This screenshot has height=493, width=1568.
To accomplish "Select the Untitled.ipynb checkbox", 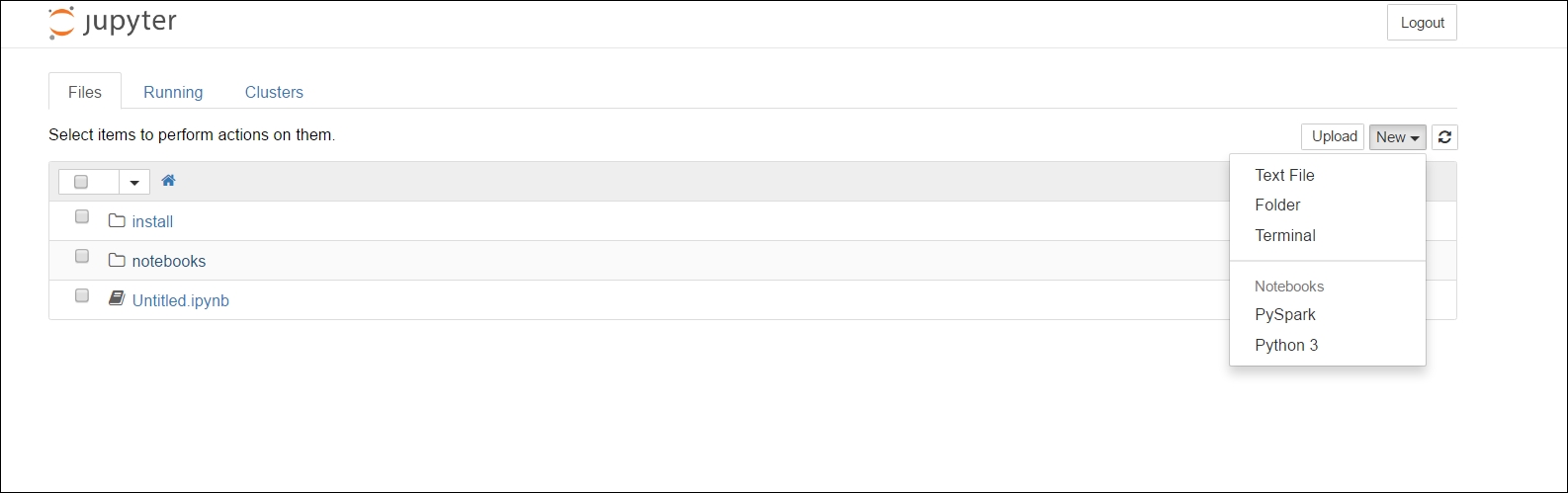I will (82, 296).
